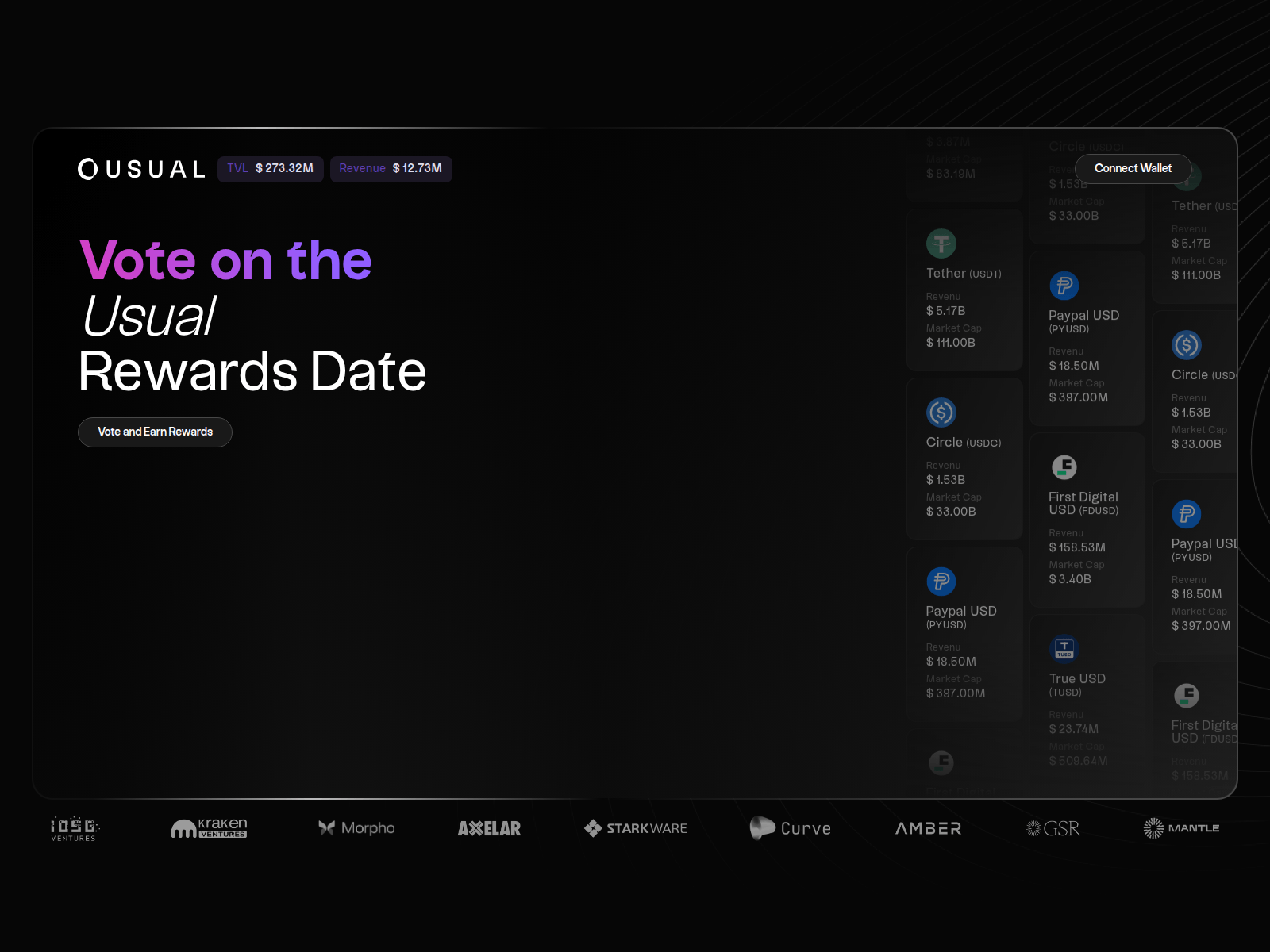Image resolution: width=1270 pixels, height=952 pixels.
Task: Click the First Digital icon in right column
Action: coord(1187,695)
